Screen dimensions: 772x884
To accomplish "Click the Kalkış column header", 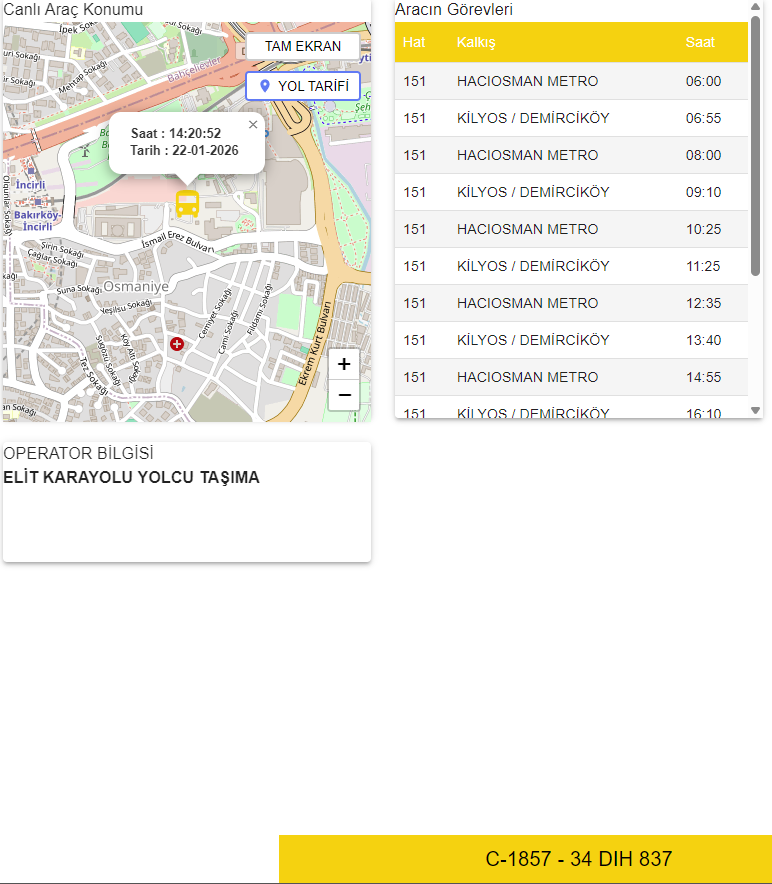I will (476, 42).
